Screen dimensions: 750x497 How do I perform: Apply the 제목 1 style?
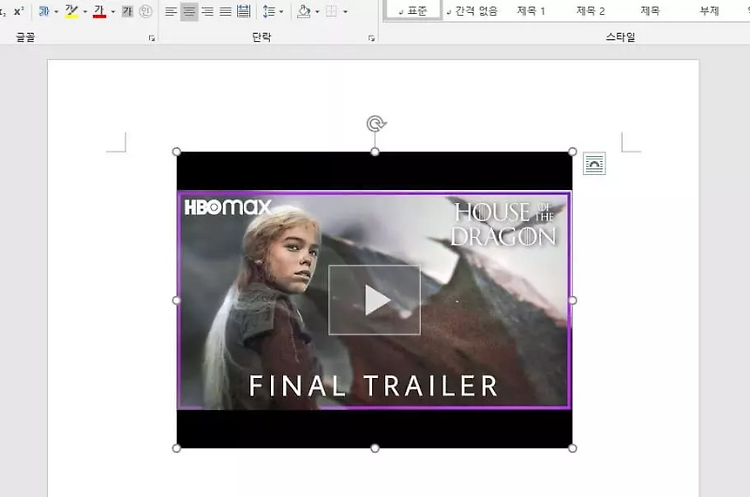[531, 11]
